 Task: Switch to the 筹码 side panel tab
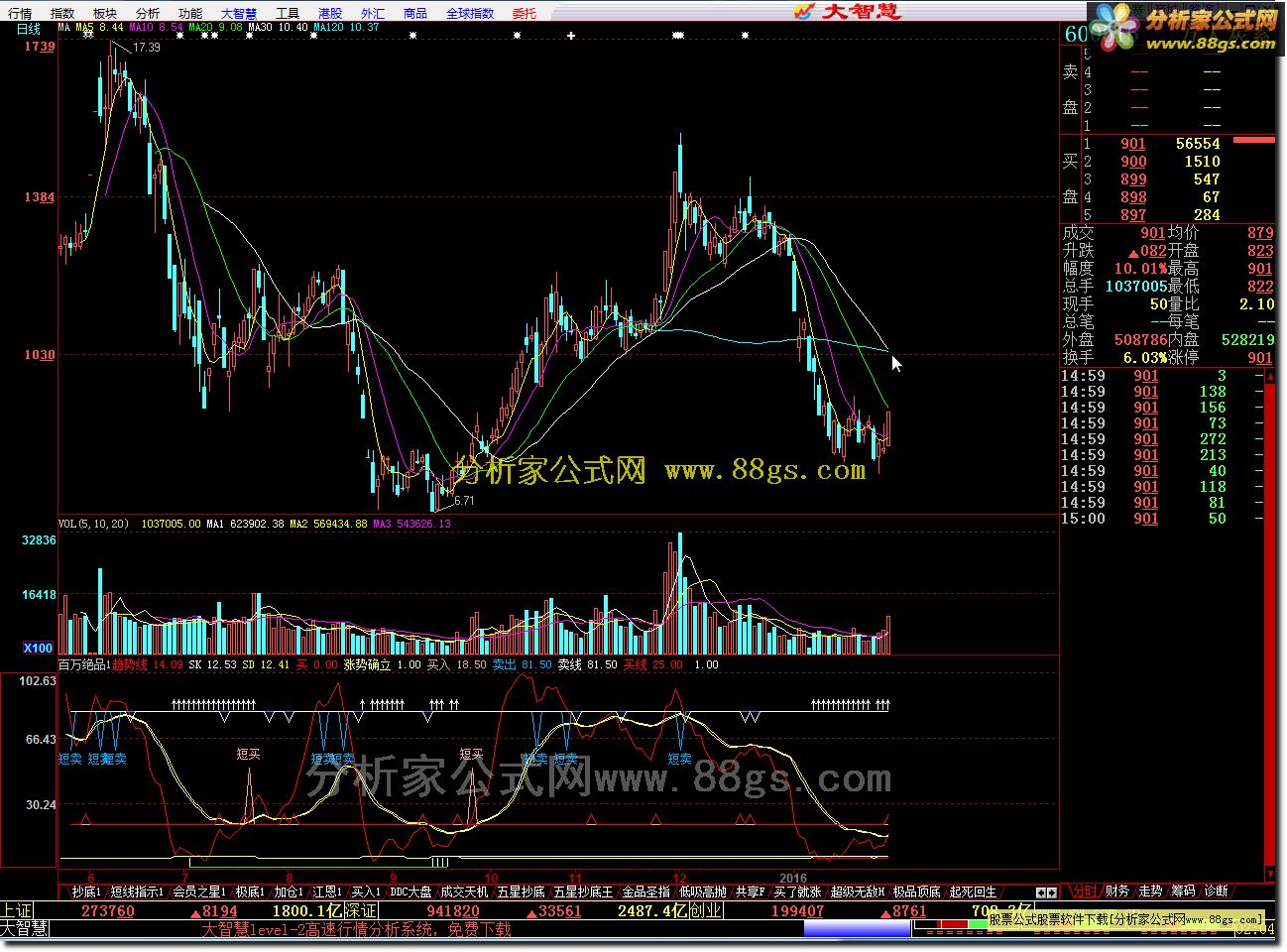1182,892
